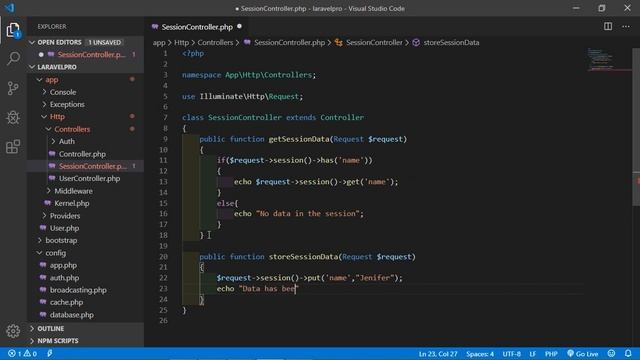Click SessionController.php breadcrumb segment
The width and height of the screenshot is (640, 360).
tap(289, 42)
